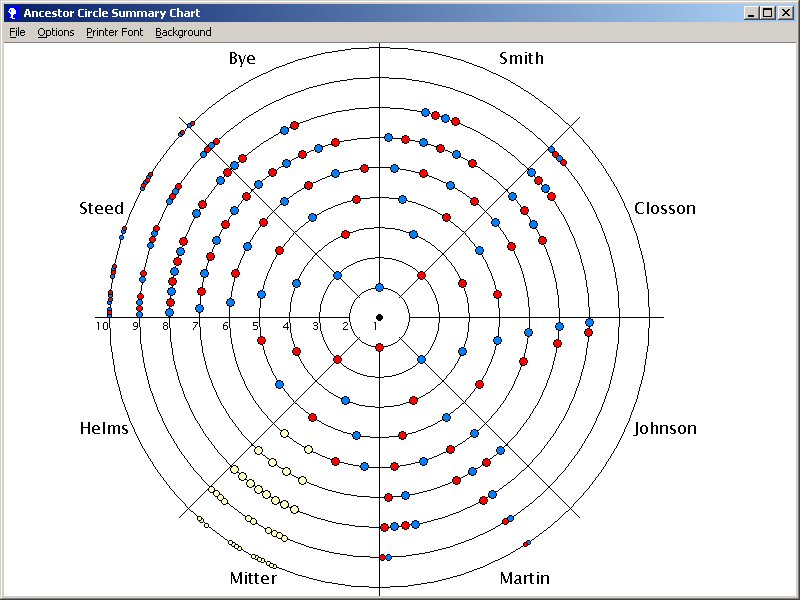Click the generation 8 axis label
800x600 pixels.
point(165,326)
